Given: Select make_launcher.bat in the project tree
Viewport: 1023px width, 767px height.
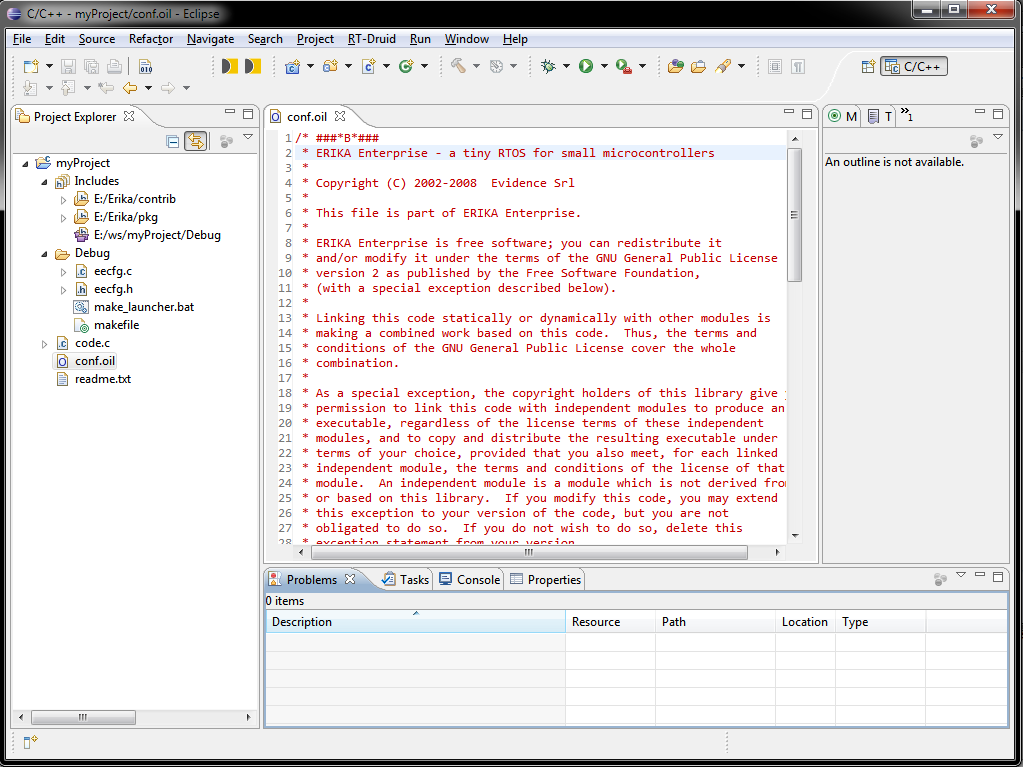Looking at the screenshot, I should (134, 307).
